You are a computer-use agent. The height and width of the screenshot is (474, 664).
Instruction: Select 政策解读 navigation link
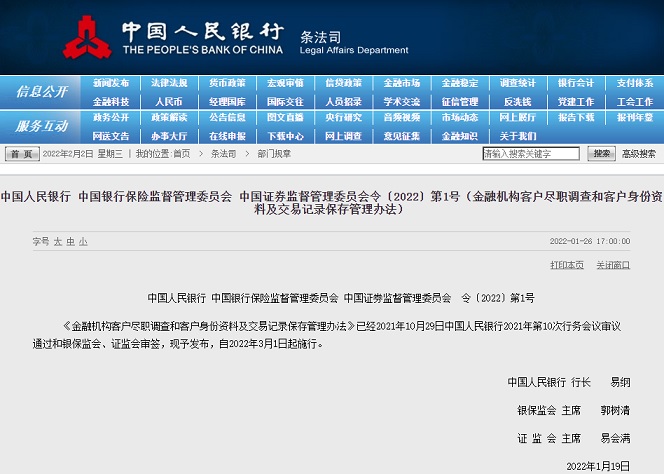(169, 117)
